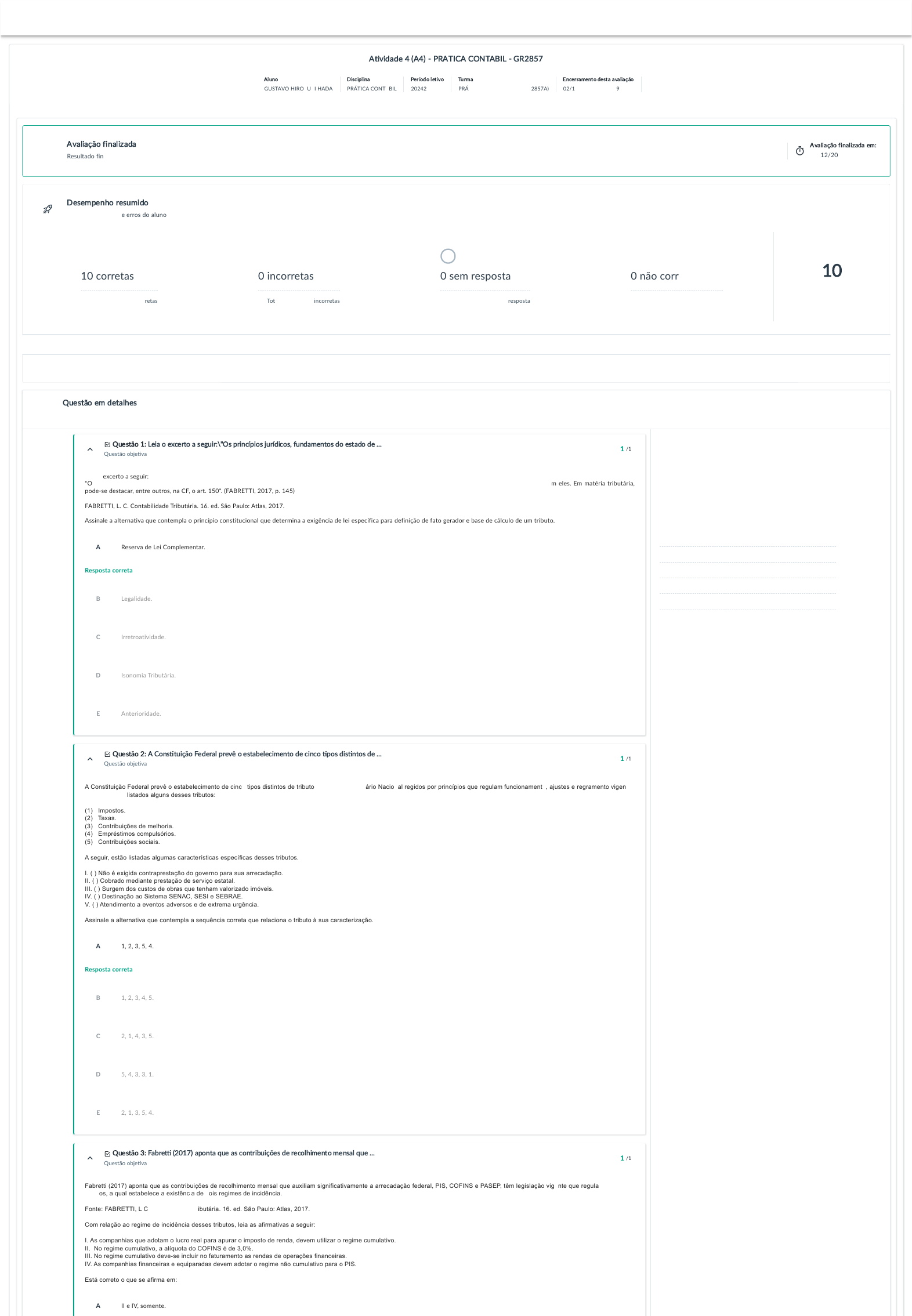Open the 10 corretas summary
Image resolution: width=912 pixels, height=1316 pixels.
pos(107,276)
